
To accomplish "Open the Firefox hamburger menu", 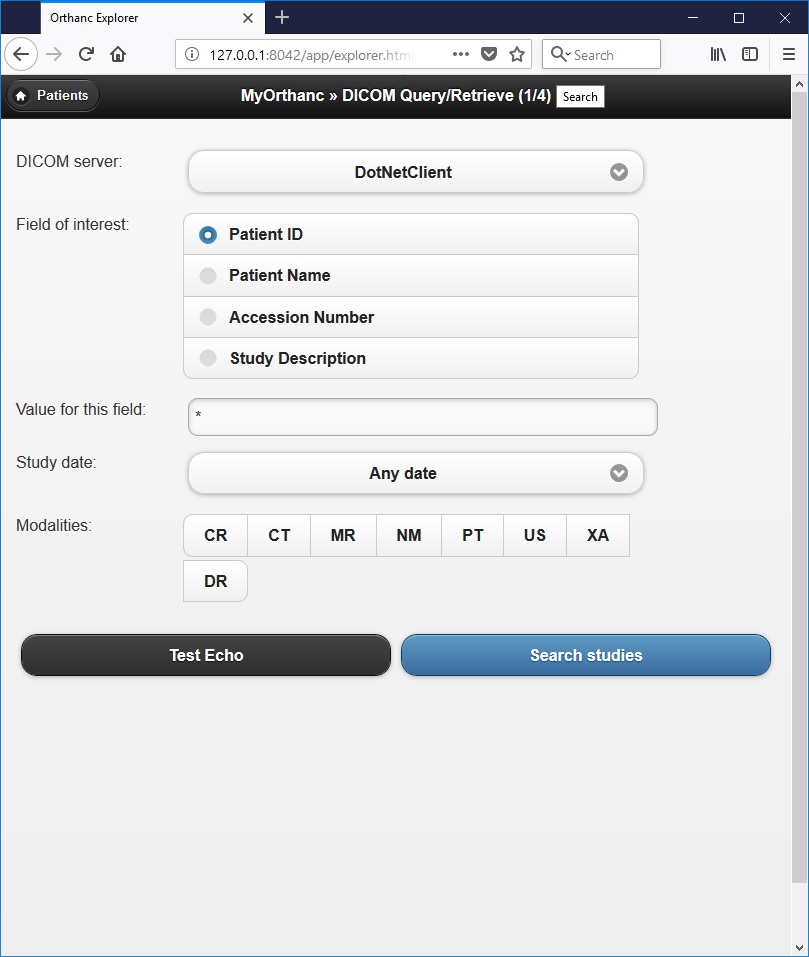I will tap(789, 55).
